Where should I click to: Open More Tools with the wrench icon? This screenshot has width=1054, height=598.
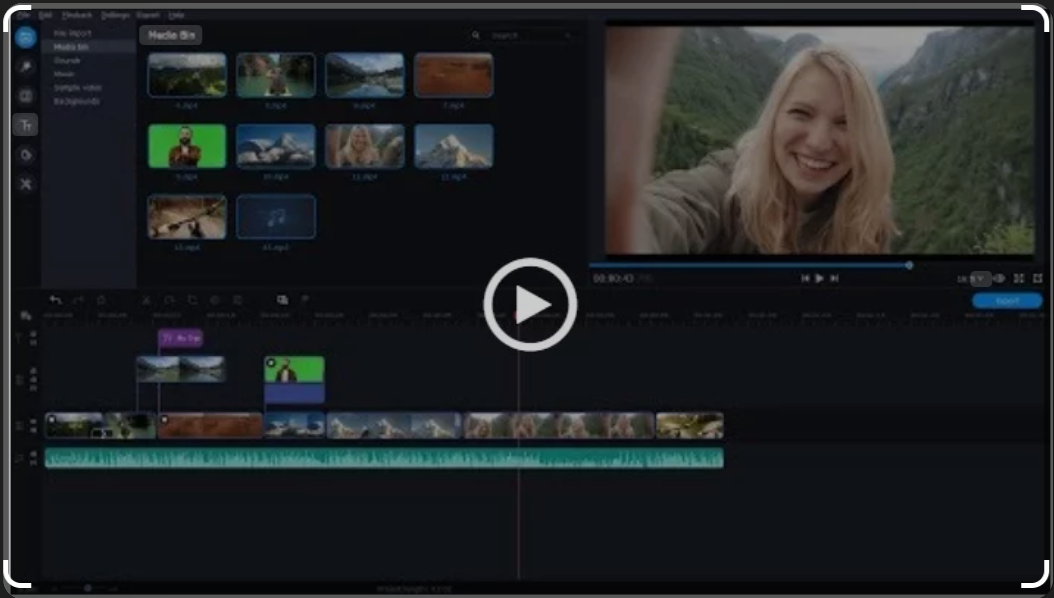click(25, 183)
